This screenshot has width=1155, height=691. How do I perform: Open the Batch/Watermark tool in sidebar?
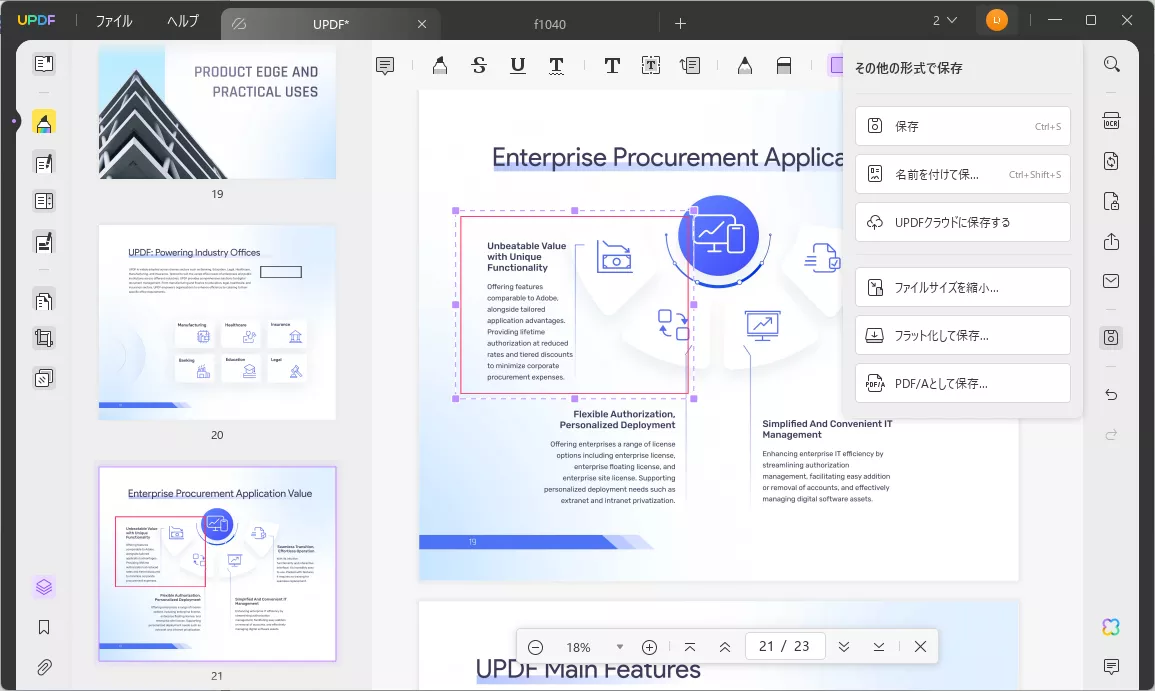coord(43,378)
